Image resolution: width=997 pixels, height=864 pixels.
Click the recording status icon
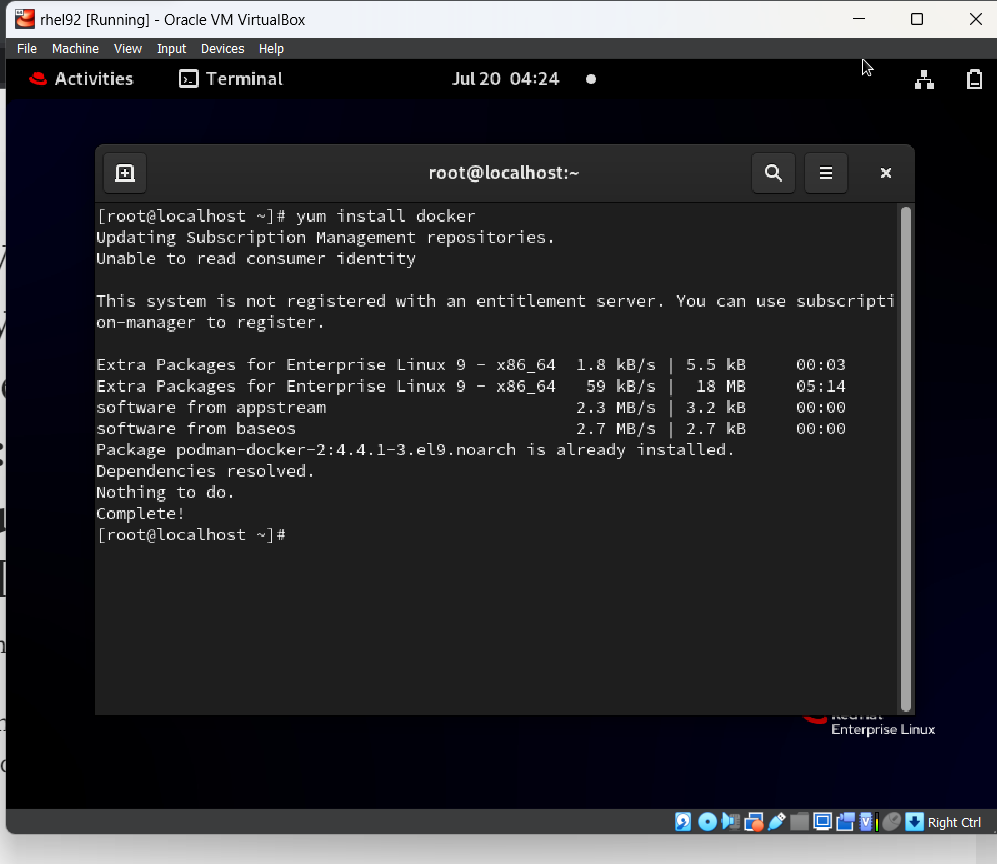pyautogui.click(x=845, y=821)
